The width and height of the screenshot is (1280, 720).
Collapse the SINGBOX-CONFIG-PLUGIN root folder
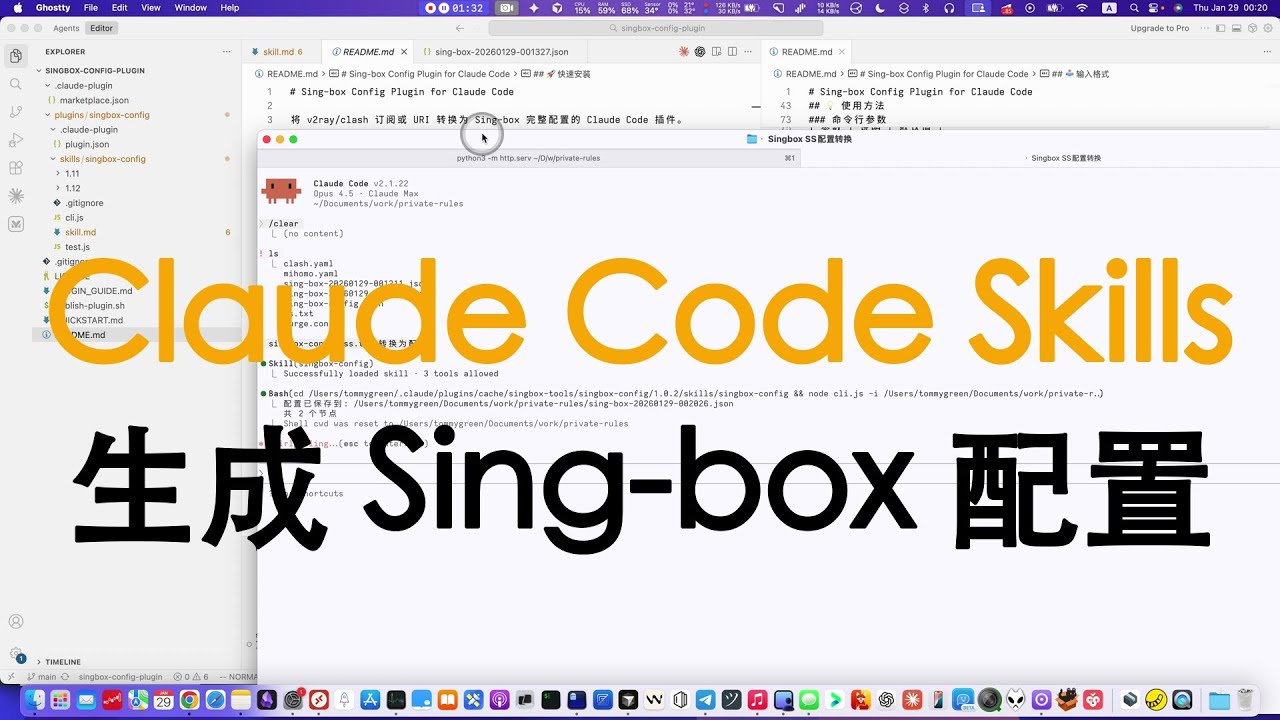coord(95,71)
